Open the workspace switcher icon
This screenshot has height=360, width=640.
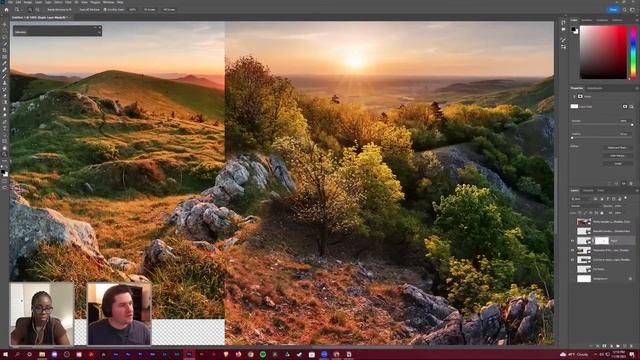click(632, 9)
